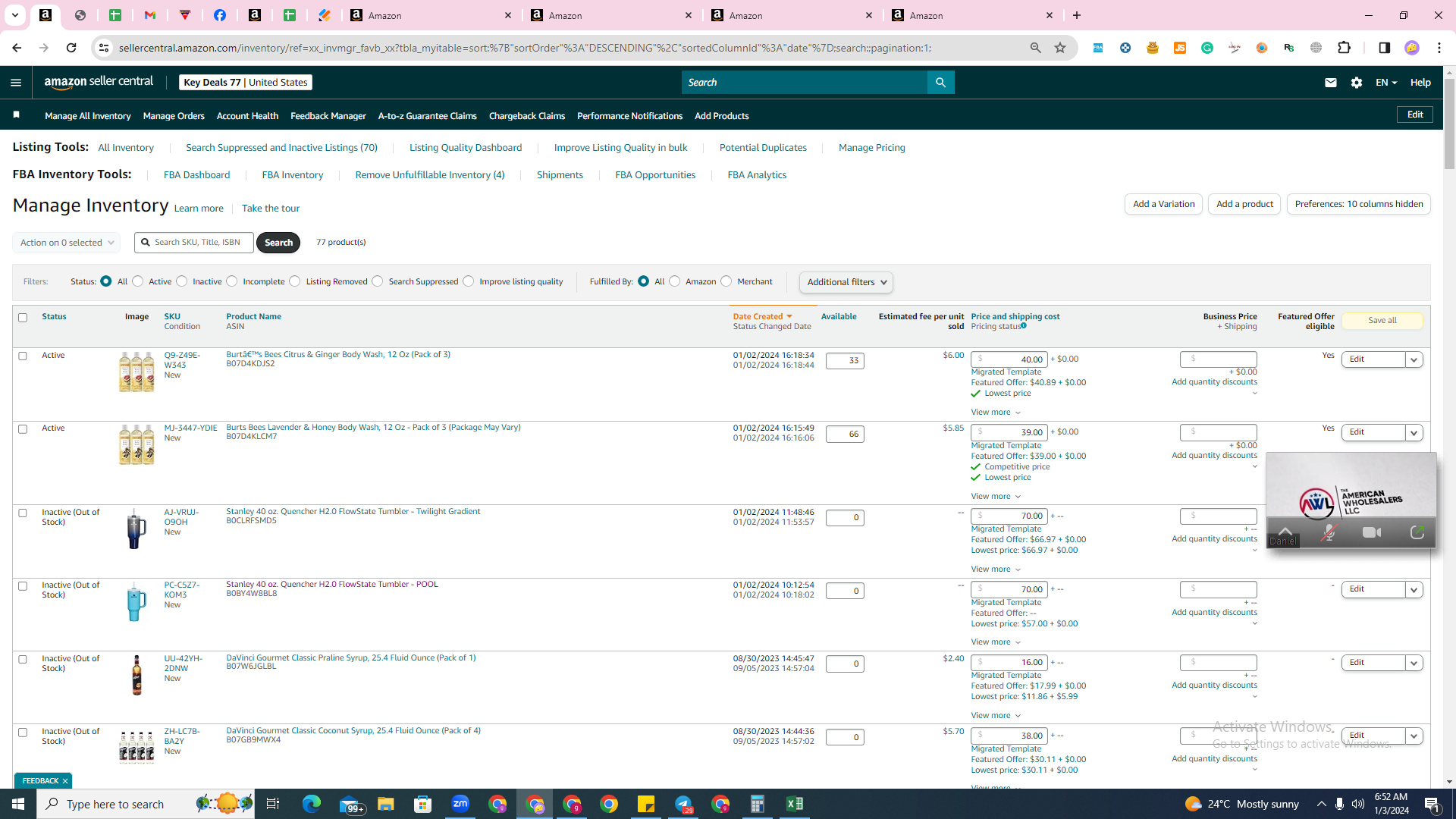This screenshot has height=819, width=1456.
Task: Check the select-all checkbox in table header
Action: coord(23,318)
